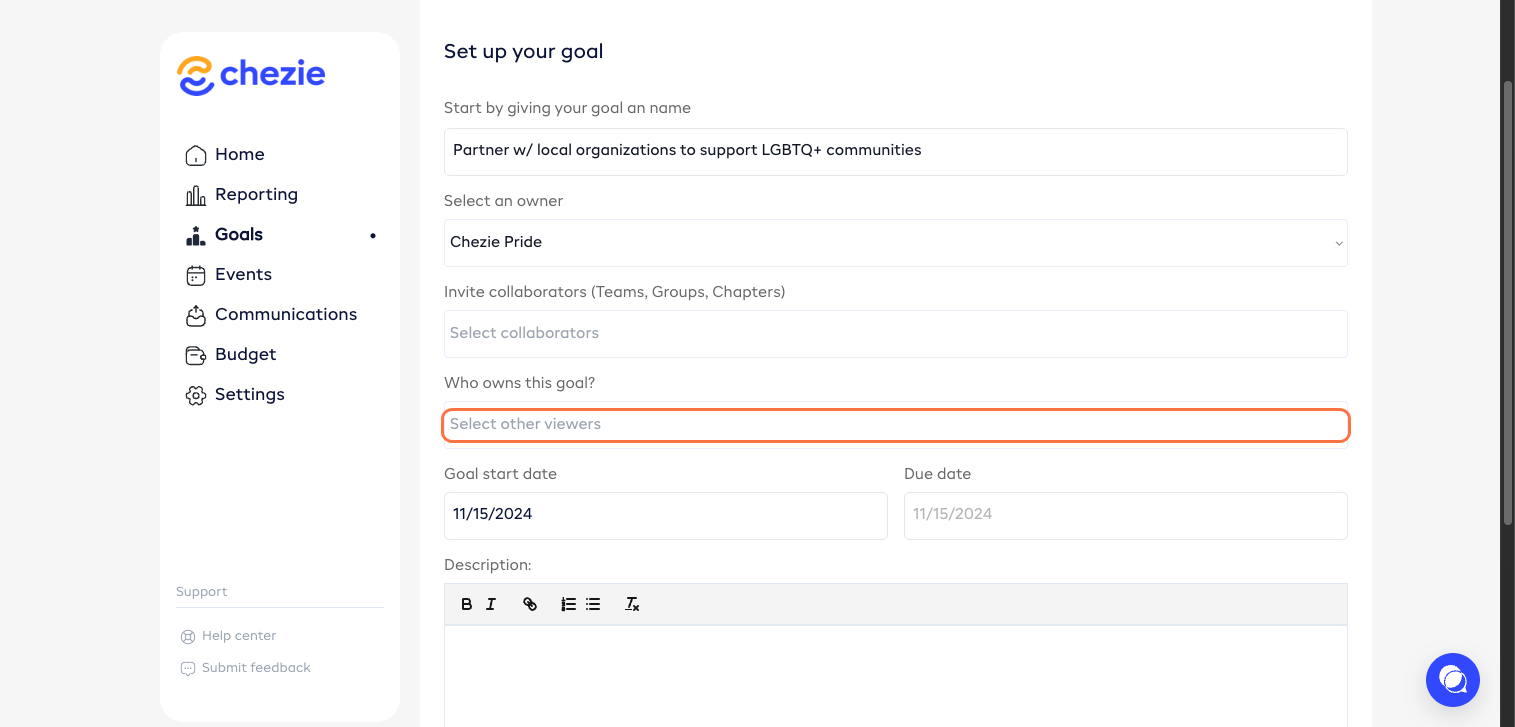This screenshot has width=1515, height=727.
Task: Click the Budget wallet icon
Action: click(x=196, y=355)
